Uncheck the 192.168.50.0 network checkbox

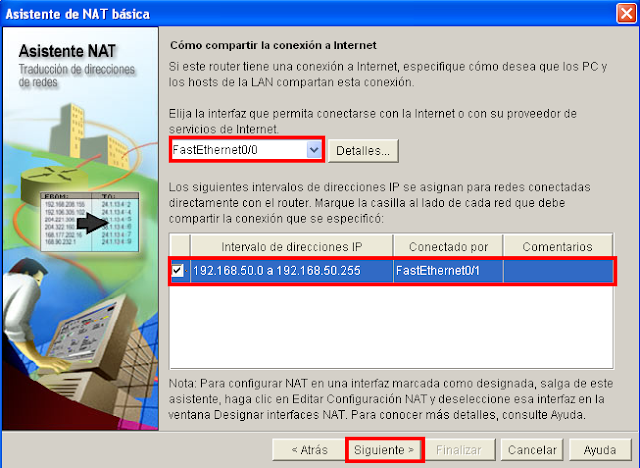coord(178,270)
